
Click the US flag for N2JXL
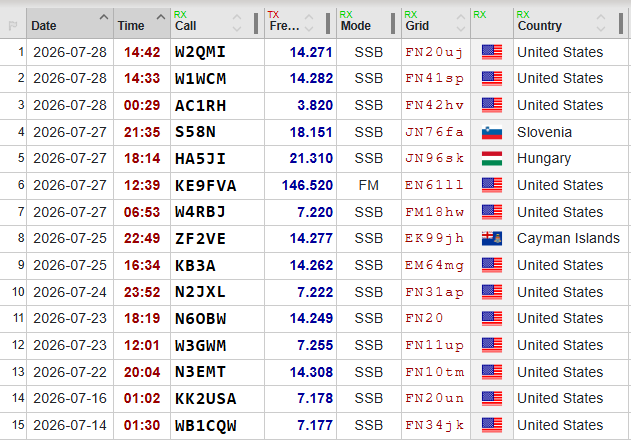point(492,292)
